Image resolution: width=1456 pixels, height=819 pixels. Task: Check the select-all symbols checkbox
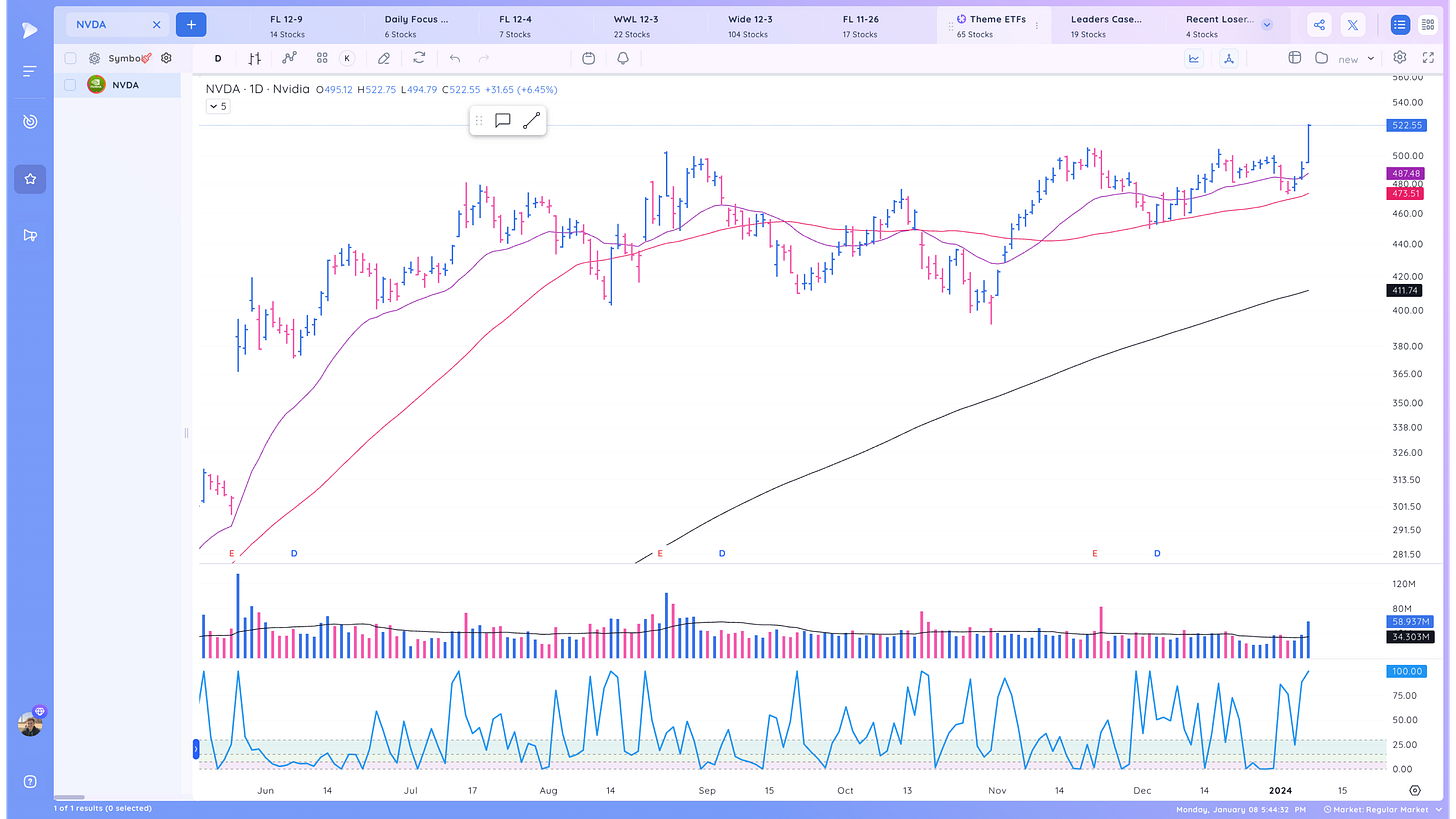click(x=70, y=59)
